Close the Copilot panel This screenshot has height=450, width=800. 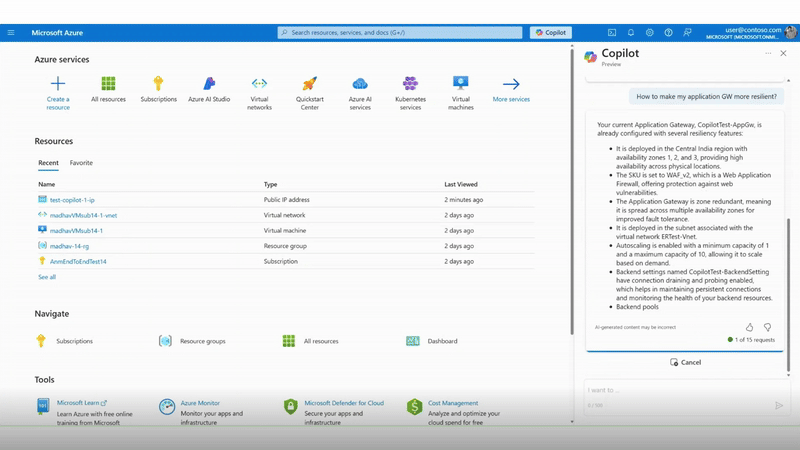[x=783, y=53]
